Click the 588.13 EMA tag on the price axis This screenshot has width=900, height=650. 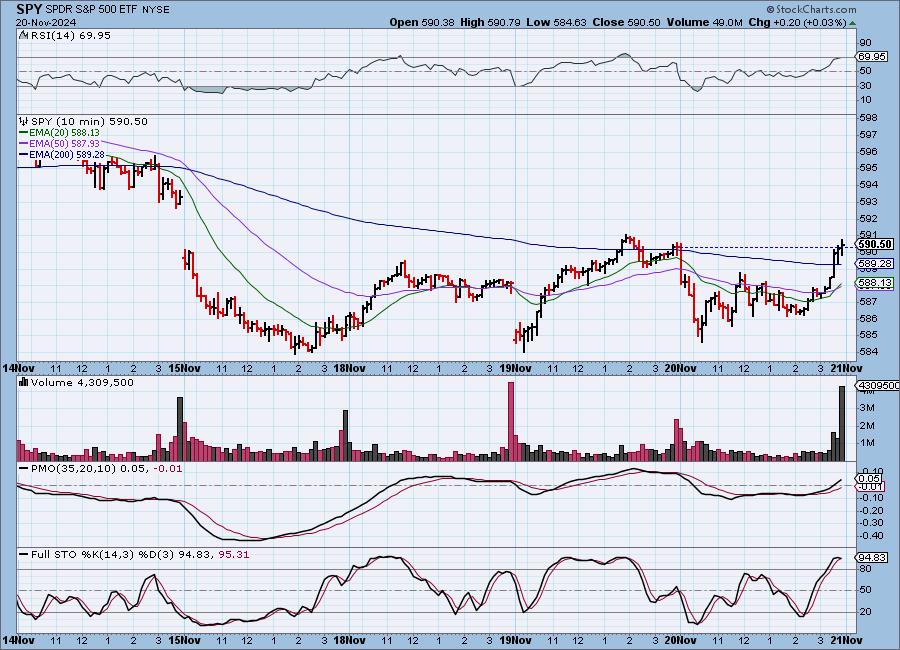(x=874, y=283)
